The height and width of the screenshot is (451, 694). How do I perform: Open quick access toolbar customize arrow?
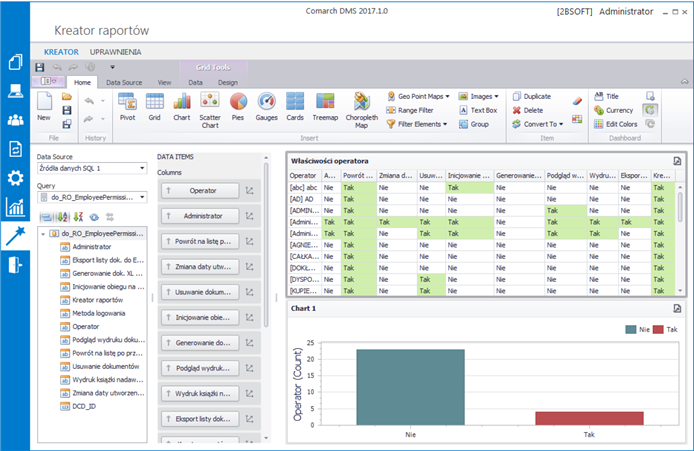click(112, 67)
